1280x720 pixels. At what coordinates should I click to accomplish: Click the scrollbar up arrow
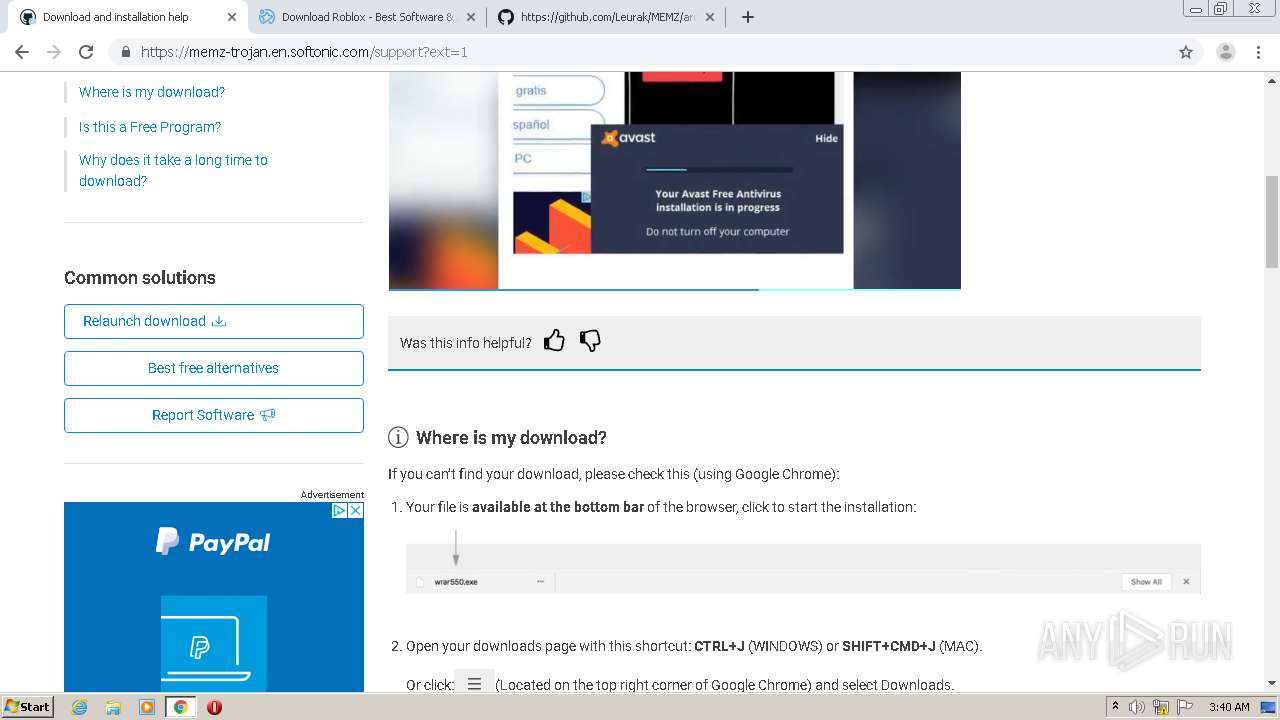point(1272,79)
